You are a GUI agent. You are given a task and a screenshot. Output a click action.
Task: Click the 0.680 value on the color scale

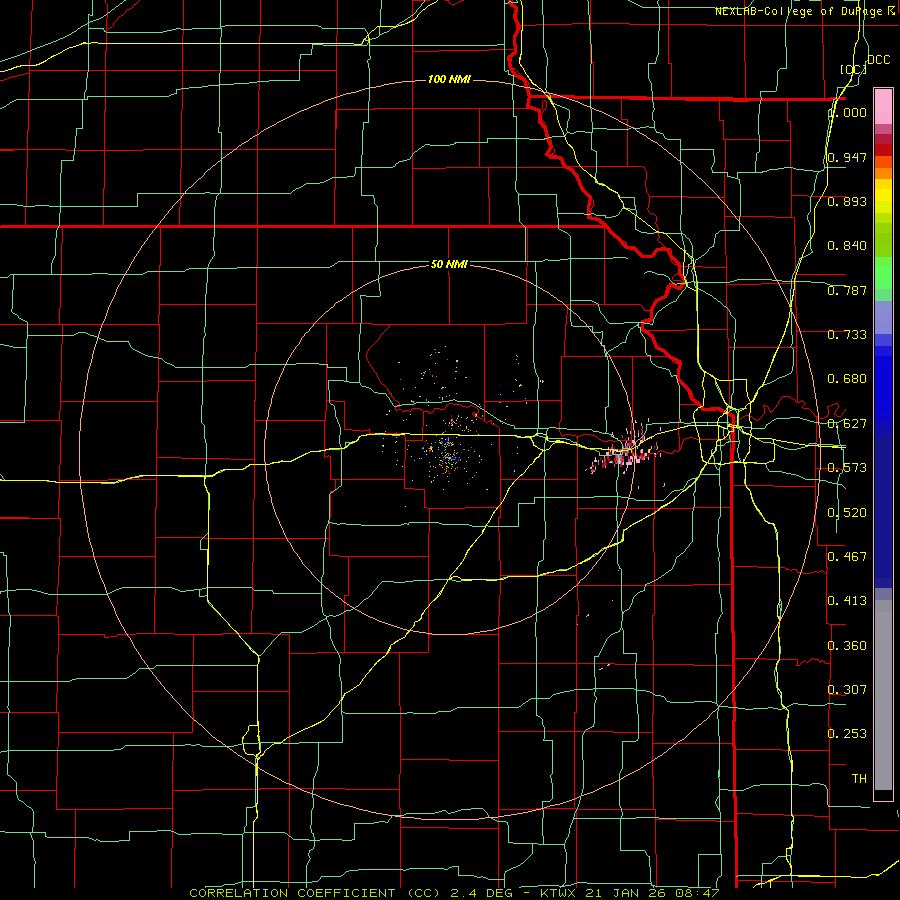pyautogui.click(x=847, y=379)
